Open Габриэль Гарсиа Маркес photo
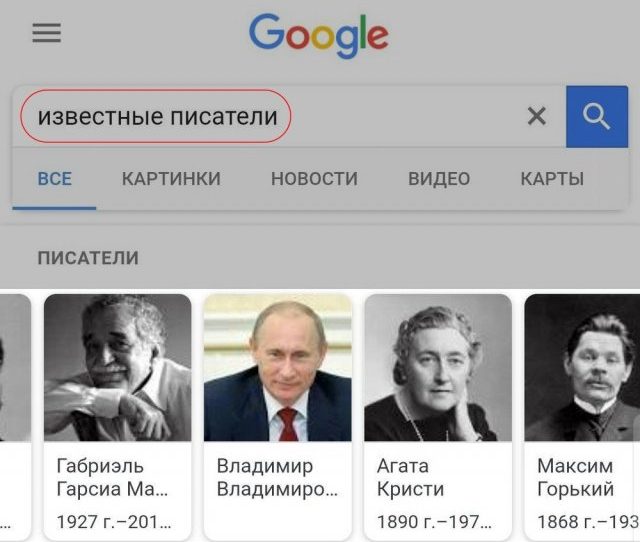Image resolution: width=640 pixels, height=542 pixels. coord(118,367)
